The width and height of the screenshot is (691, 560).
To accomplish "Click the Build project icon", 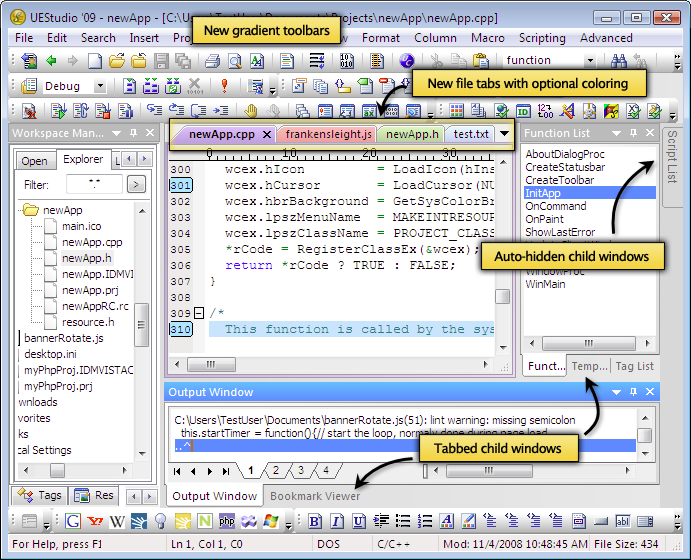I will (x=151, y=85).
